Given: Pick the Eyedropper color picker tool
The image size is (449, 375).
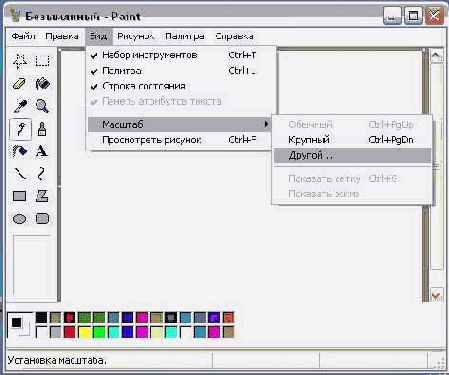Looking at the screenshot, I should (x=19, y=106).
